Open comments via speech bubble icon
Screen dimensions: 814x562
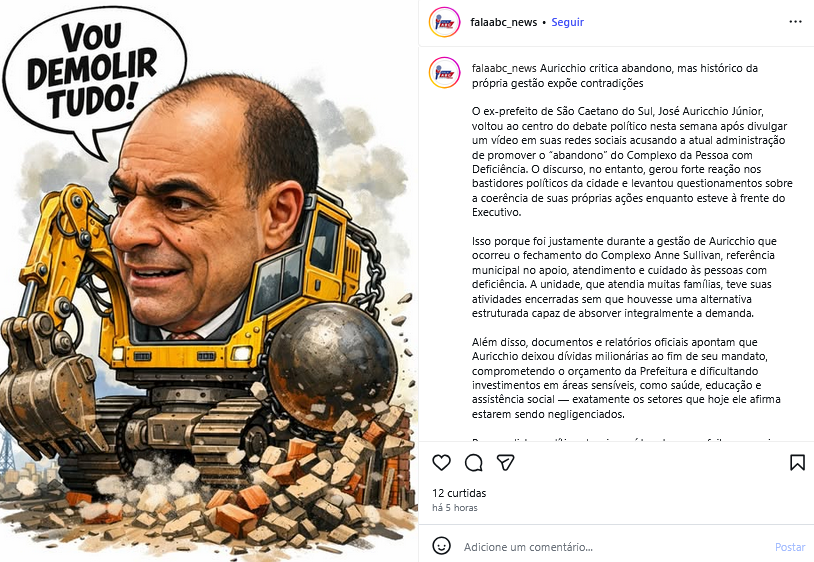click(x=473, y=462)
